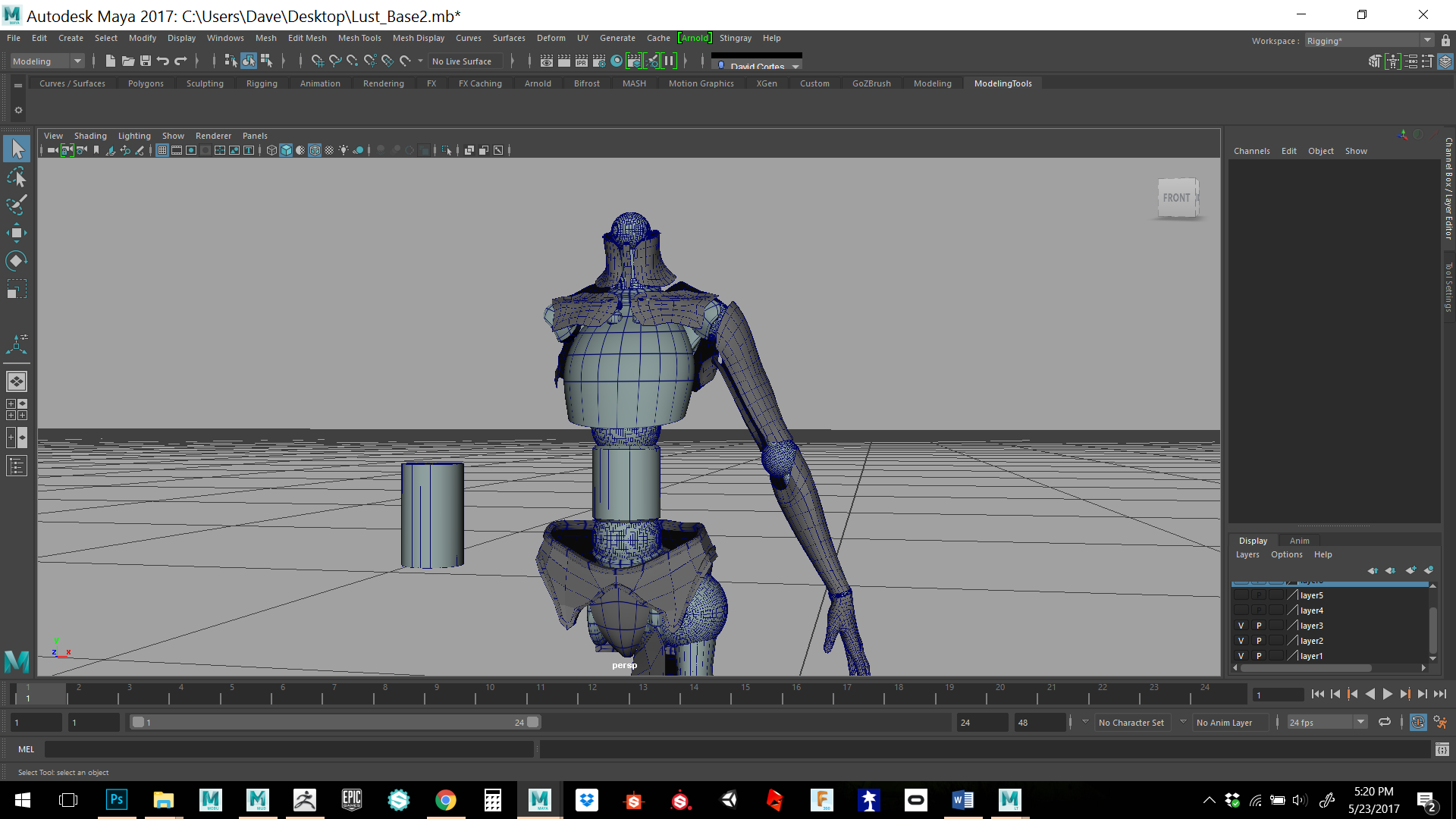Viewport: 1456px width, 819px height.
Task: Click the FRONT view cube
Action: [1177, 198]
